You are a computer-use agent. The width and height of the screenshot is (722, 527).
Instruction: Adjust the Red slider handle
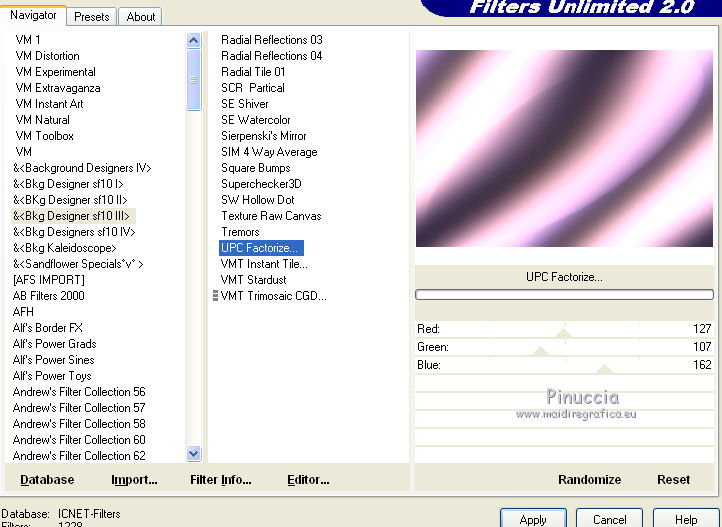coord(563,333)
